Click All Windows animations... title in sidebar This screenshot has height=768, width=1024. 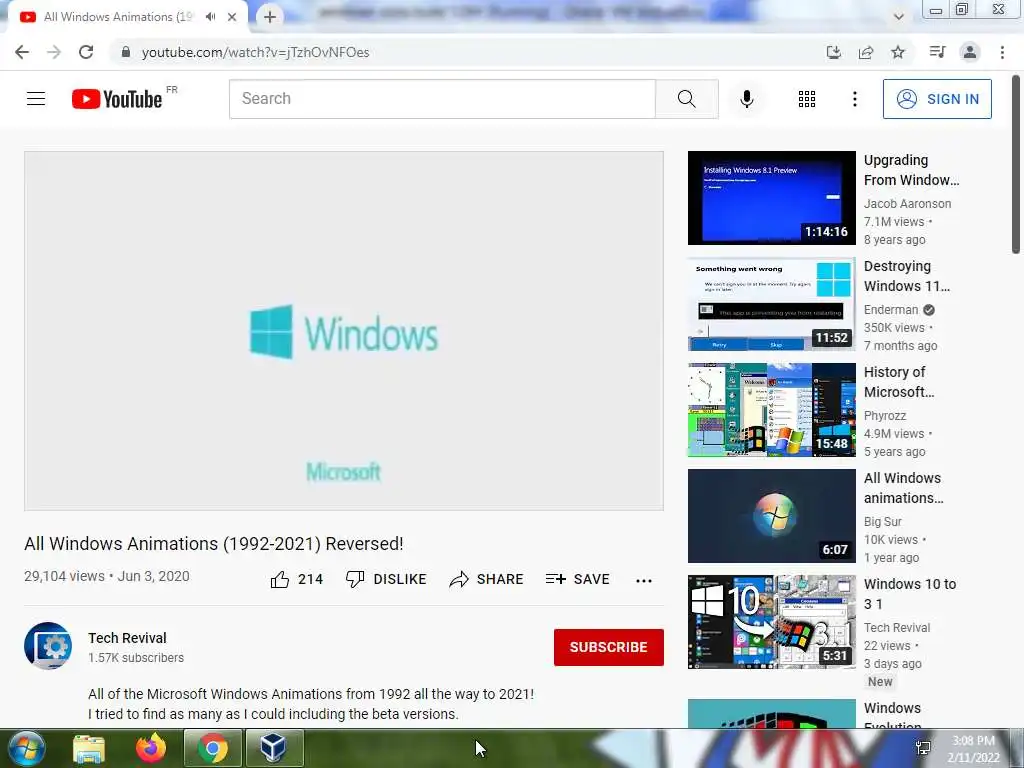pos(904,488)
